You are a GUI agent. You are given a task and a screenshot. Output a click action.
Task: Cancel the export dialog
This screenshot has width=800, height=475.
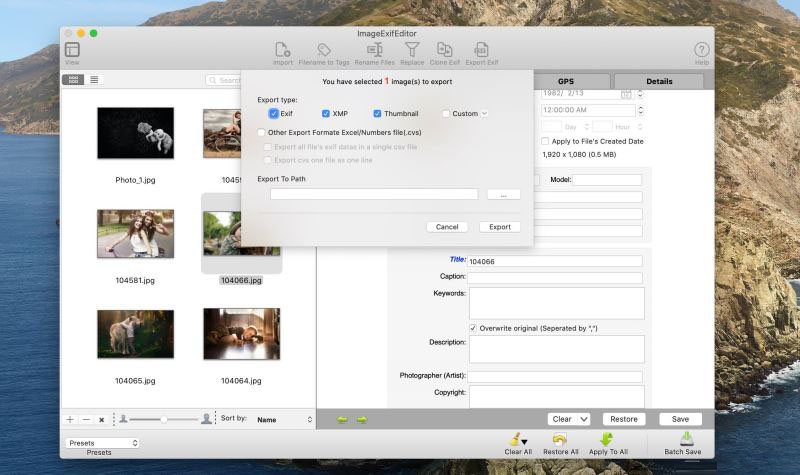[447, 227]
